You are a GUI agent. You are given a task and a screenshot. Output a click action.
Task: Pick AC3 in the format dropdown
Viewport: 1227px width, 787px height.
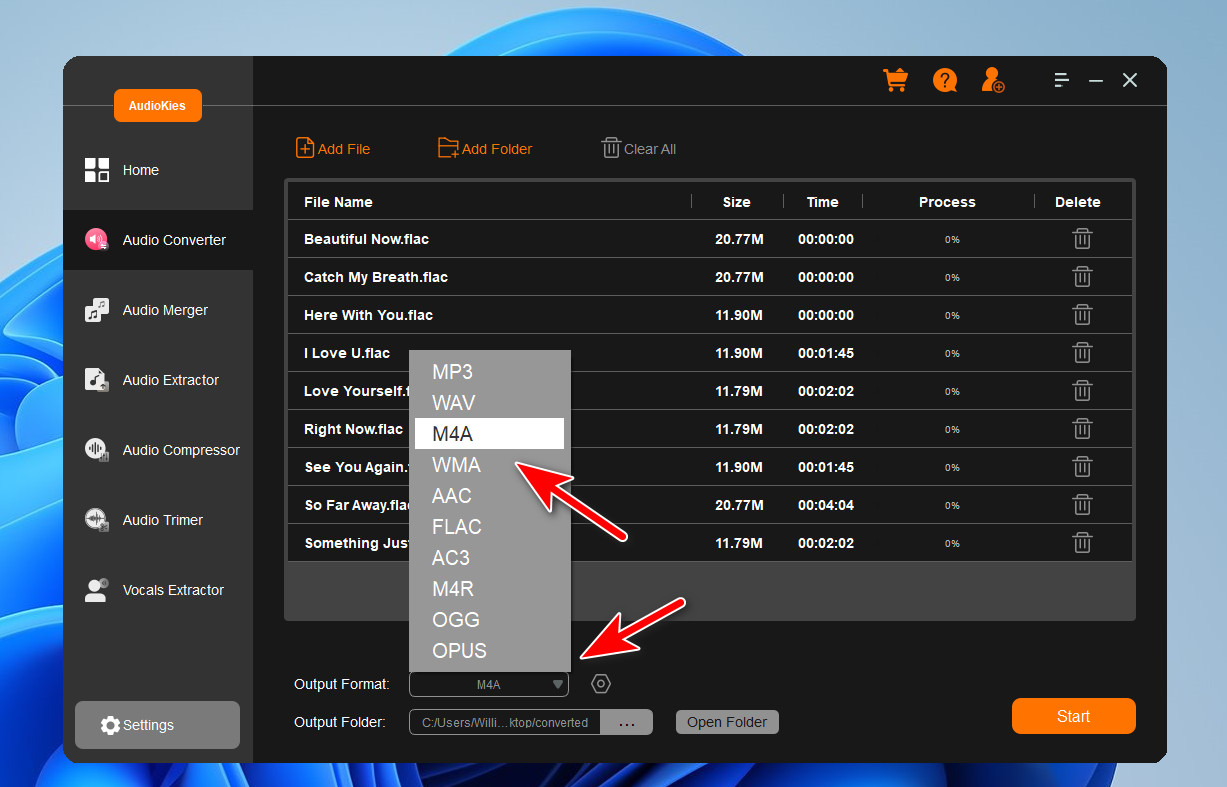pyautogui.click(x=490, y=558)
